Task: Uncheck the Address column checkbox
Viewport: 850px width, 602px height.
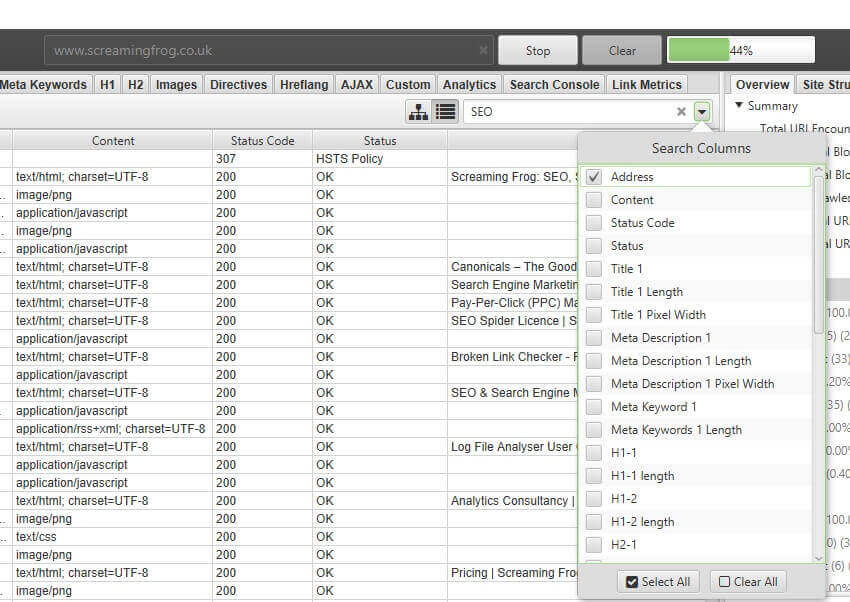Action: point(594,177)
